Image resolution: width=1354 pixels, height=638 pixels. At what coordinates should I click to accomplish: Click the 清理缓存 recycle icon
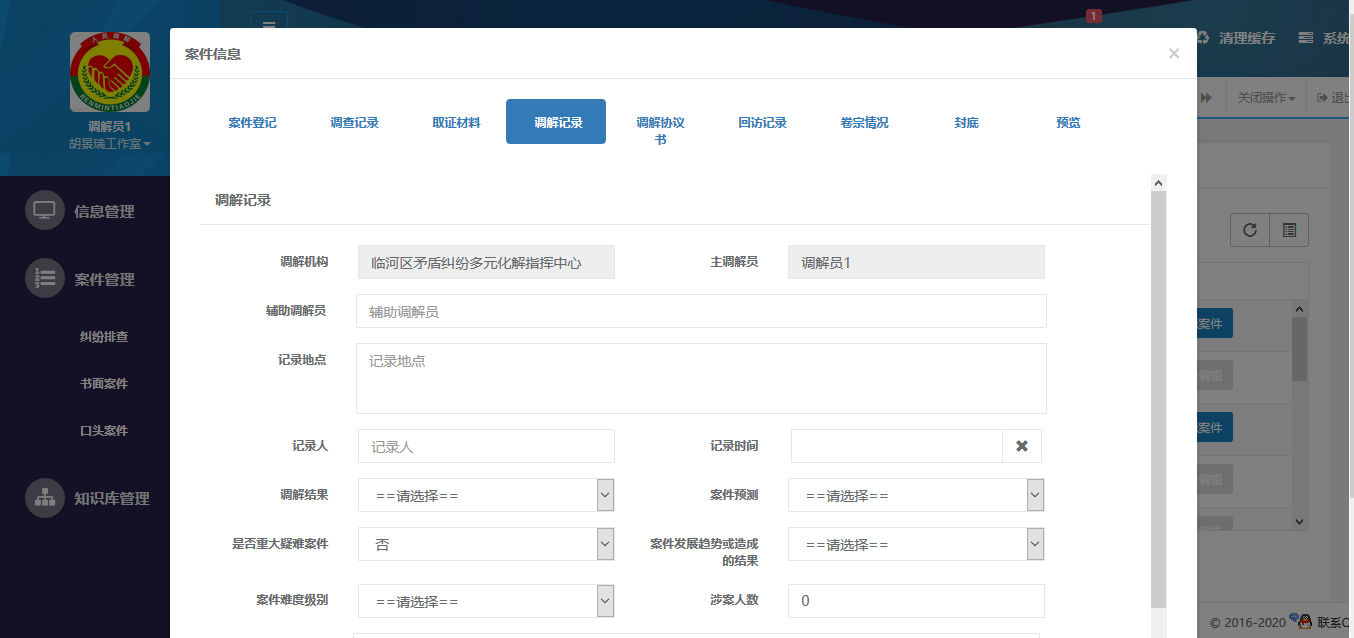tap(1200, 37)
